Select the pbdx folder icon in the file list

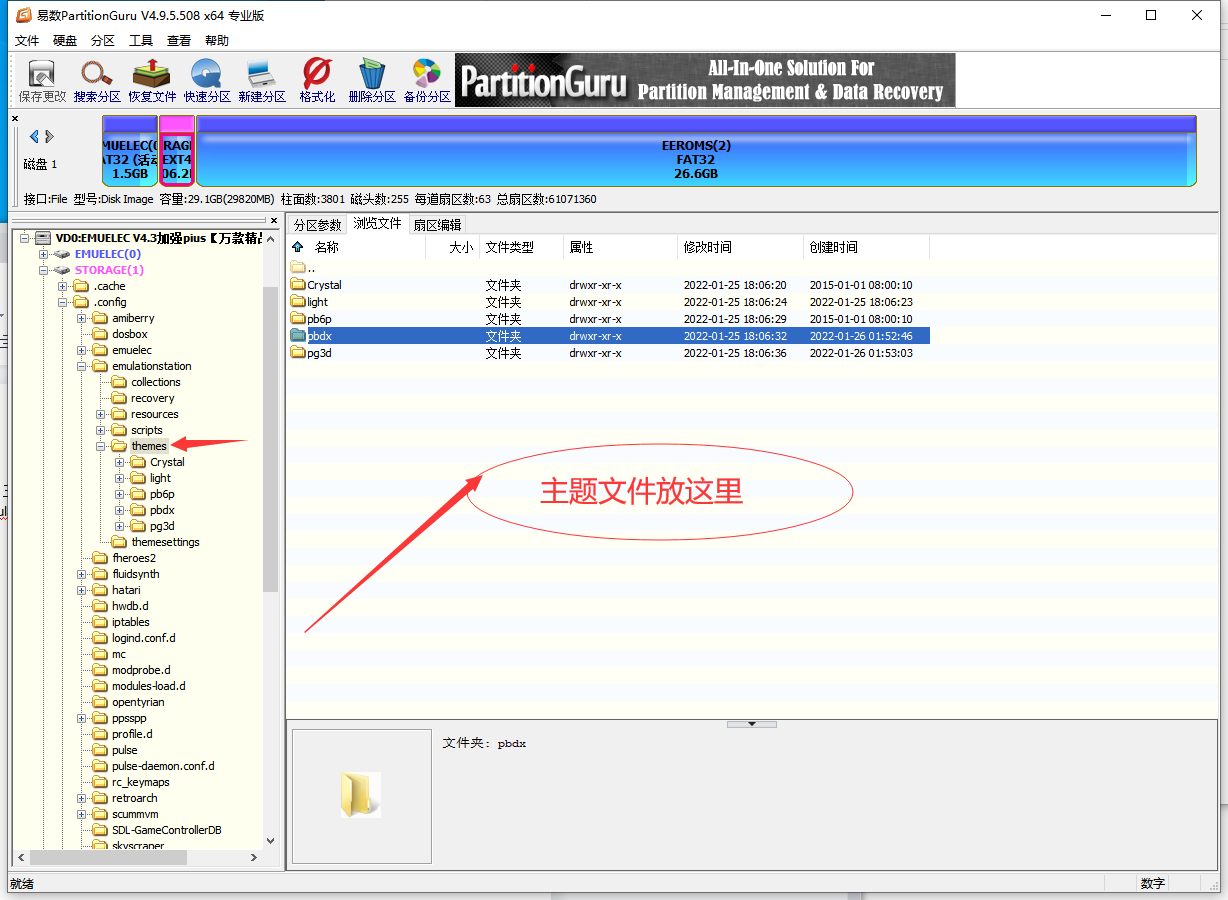298,336
